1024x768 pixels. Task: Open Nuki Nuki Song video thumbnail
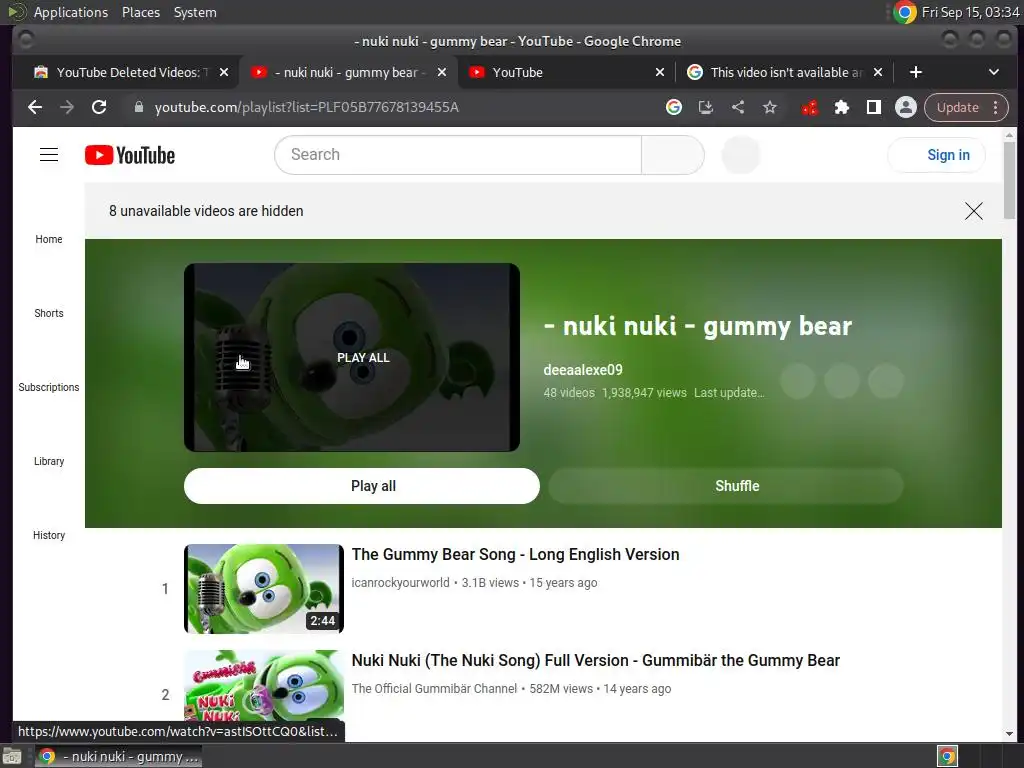click(264, 686)
